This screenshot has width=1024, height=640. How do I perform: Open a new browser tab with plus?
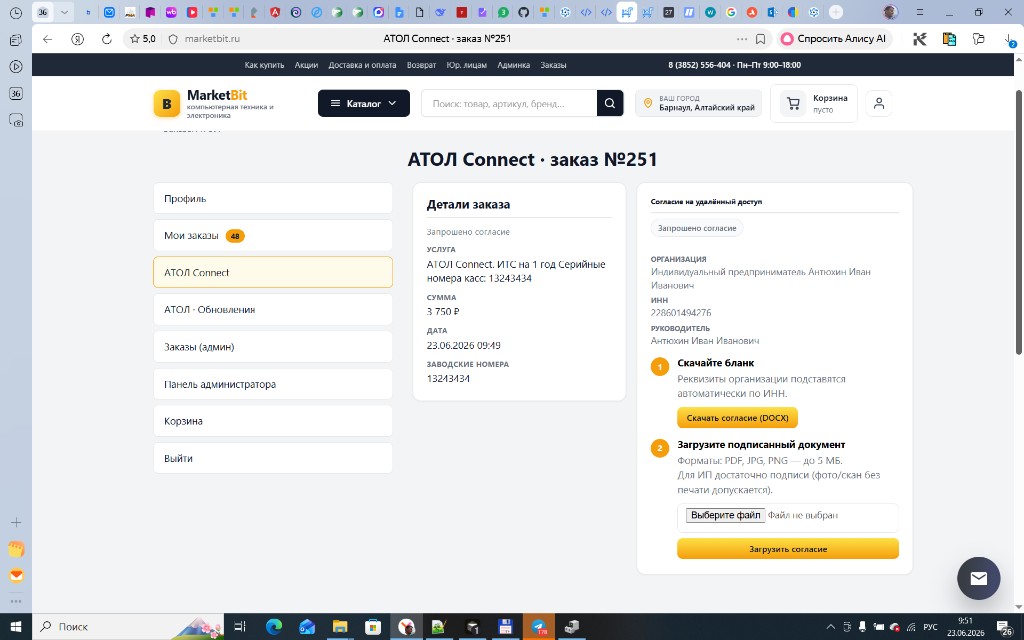[x=835, y=12]
